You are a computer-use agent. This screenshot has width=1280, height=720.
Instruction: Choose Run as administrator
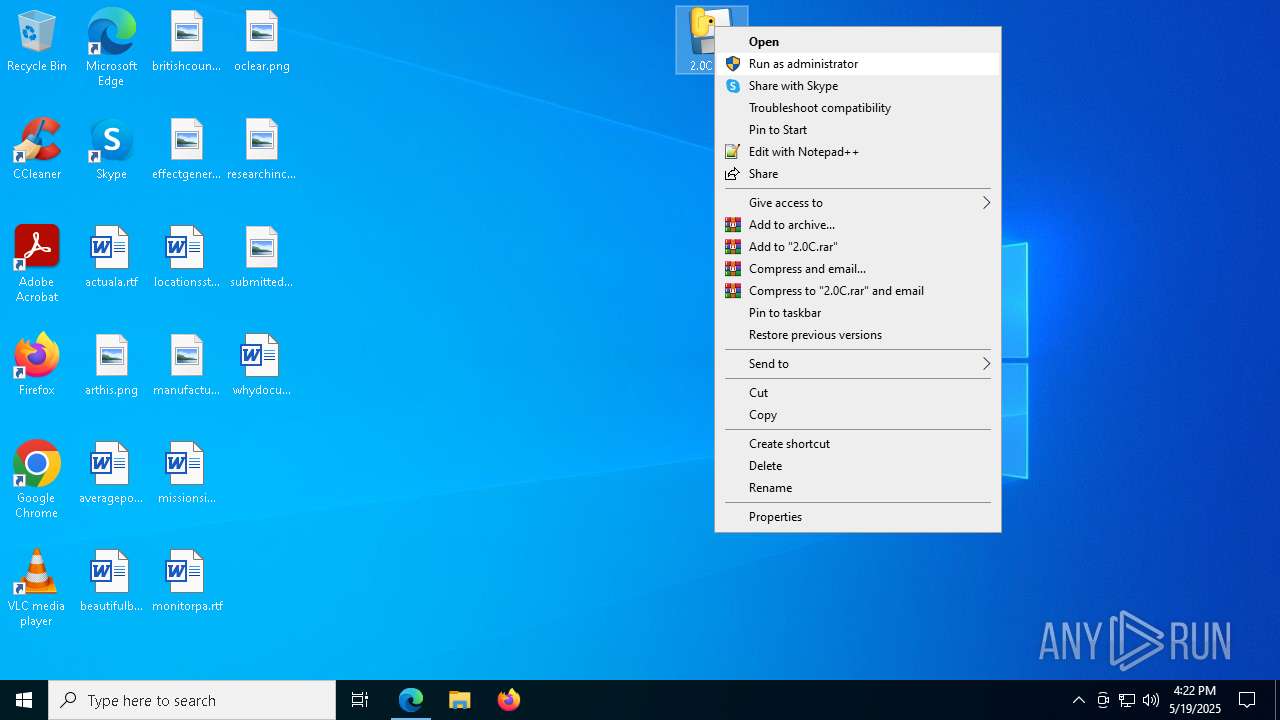[x=858, y=64]
